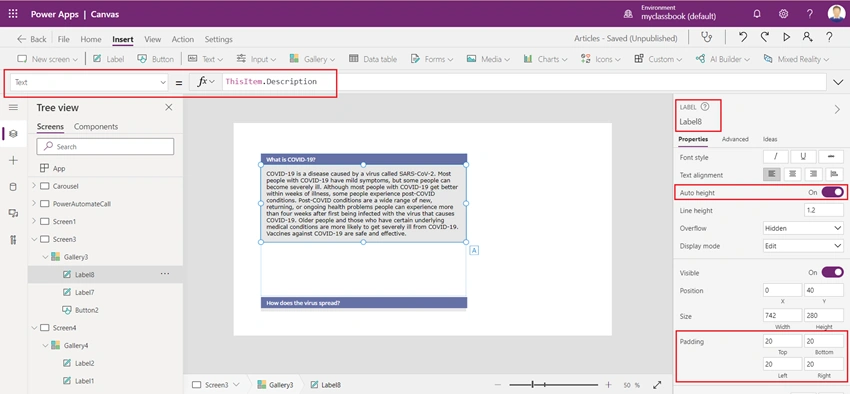Zoom in with the plus button
850x394 pixels.
coord(609,385)
